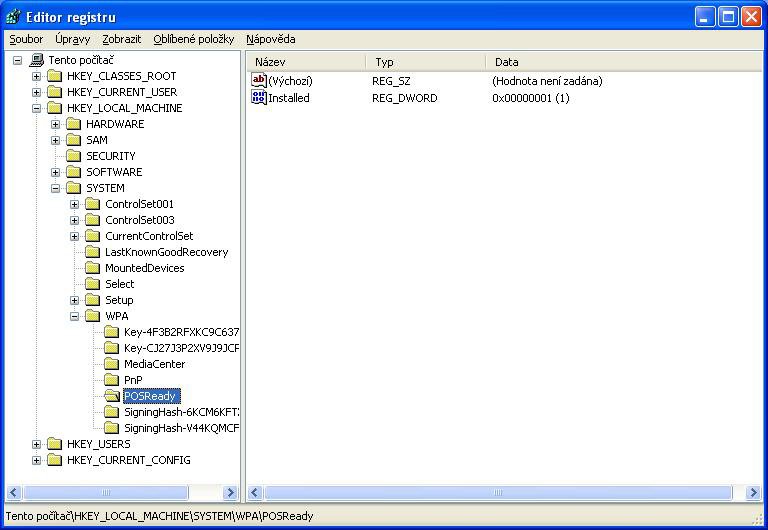The height and width of the screenshot is (530, 768).
Task: Click the LastKnownGoodRecovery folder icon
Action: click(x=93, y=252)
